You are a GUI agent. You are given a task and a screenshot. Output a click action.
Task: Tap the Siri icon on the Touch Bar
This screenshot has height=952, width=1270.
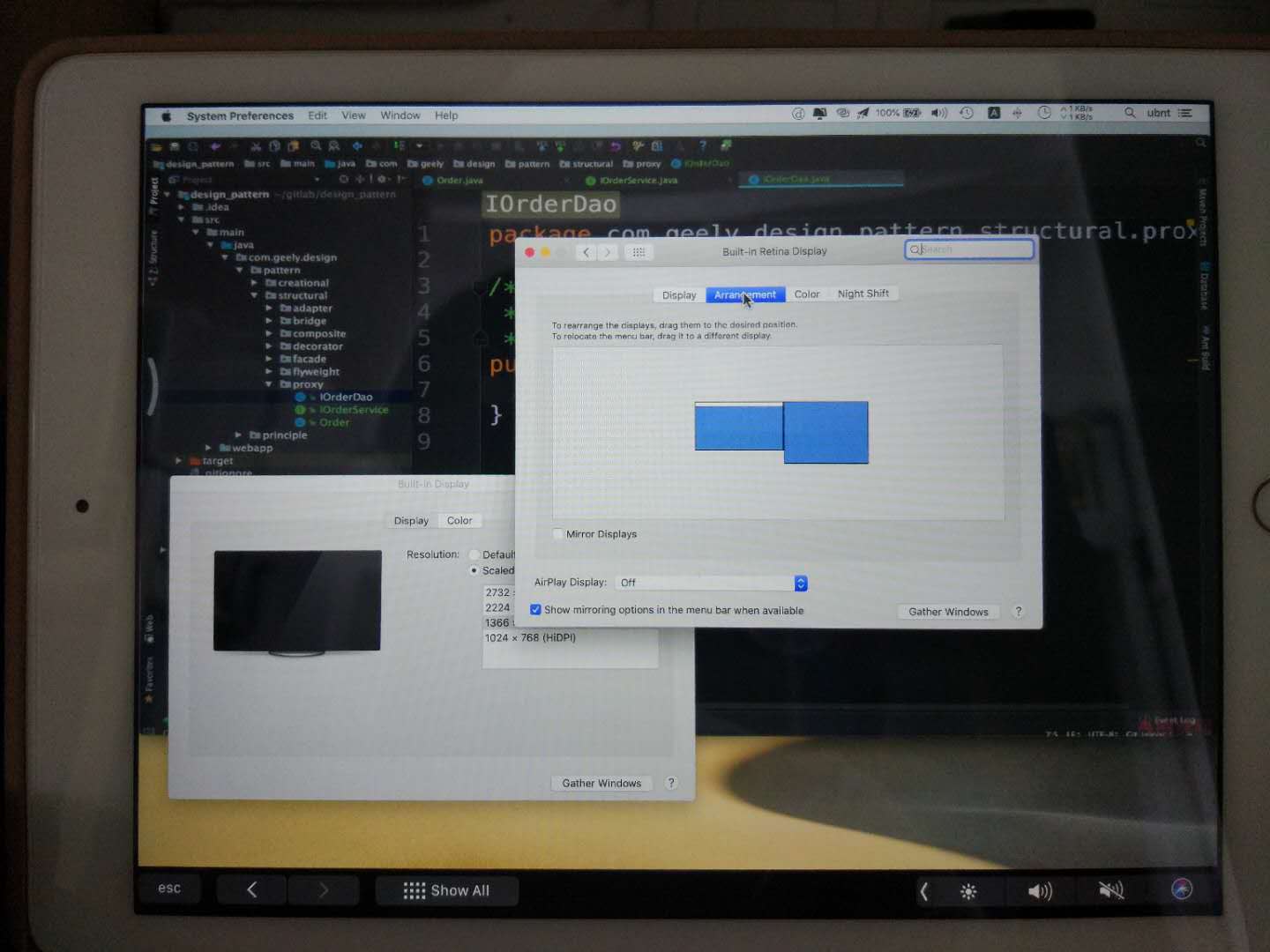click(x=1182, y=889)
